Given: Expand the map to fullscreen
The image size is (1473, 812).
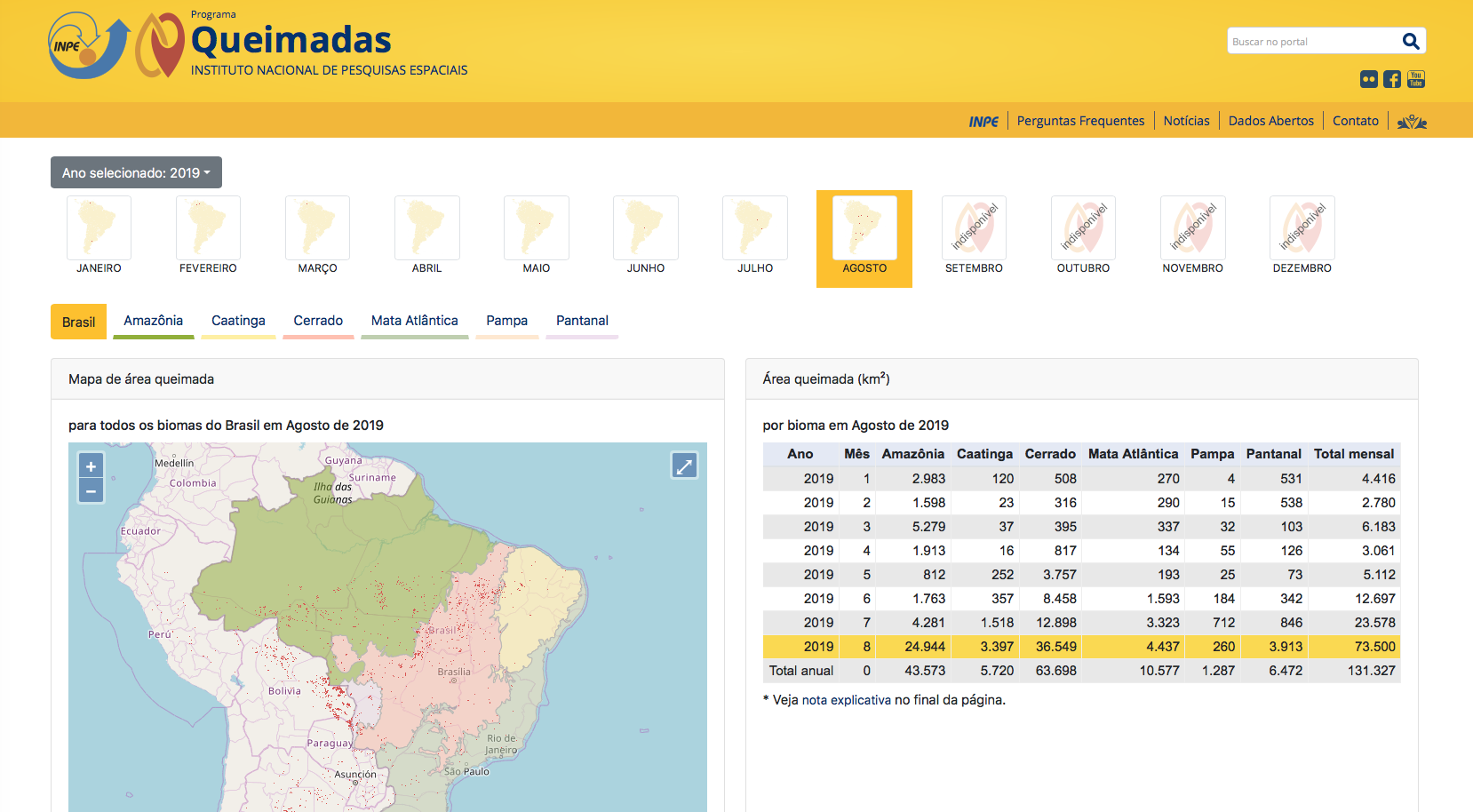Looking at the screenshot, I should 684,466.
